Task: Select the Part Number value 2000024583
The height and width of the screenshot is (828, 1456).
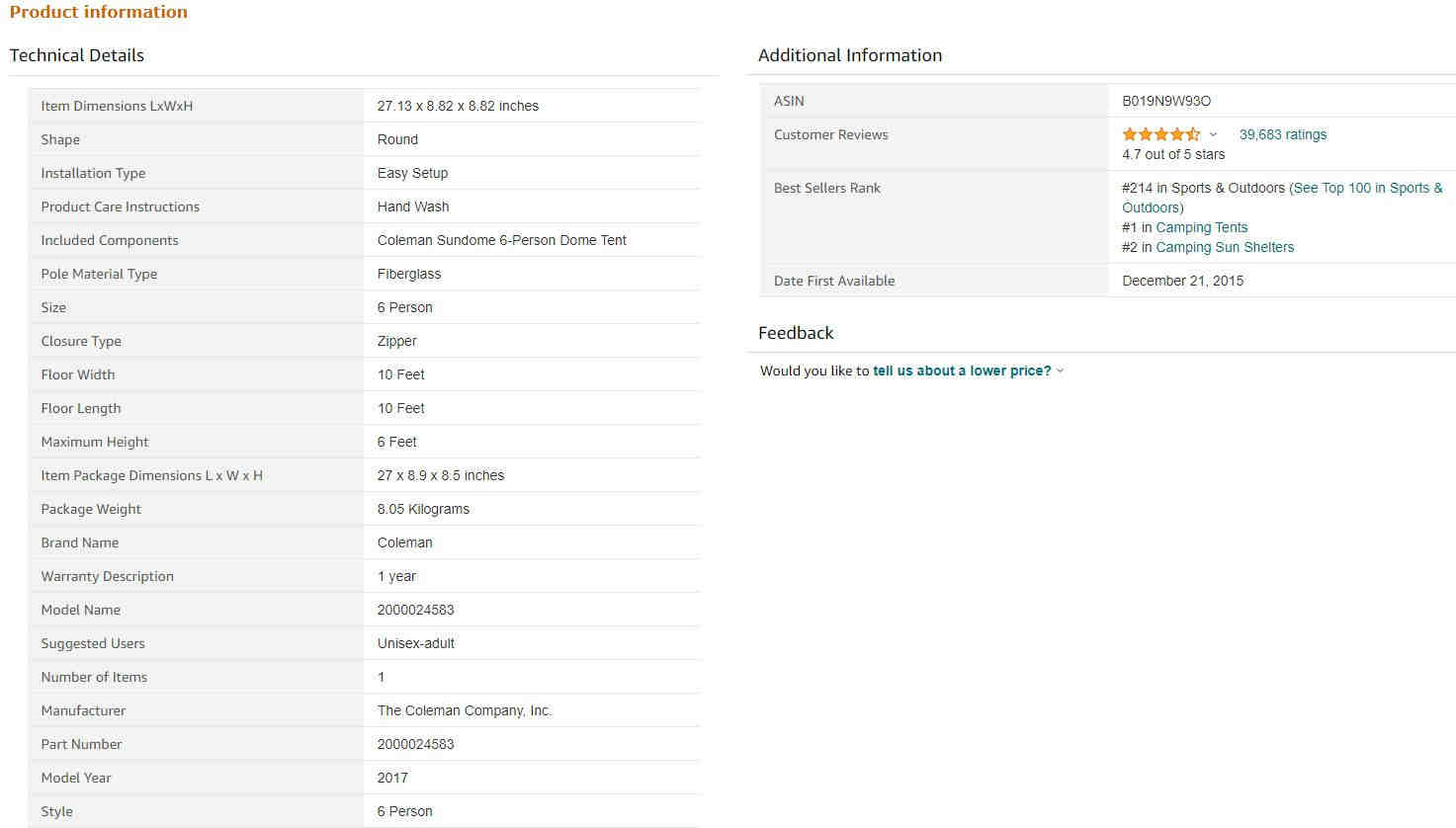Action: [415, 744]
